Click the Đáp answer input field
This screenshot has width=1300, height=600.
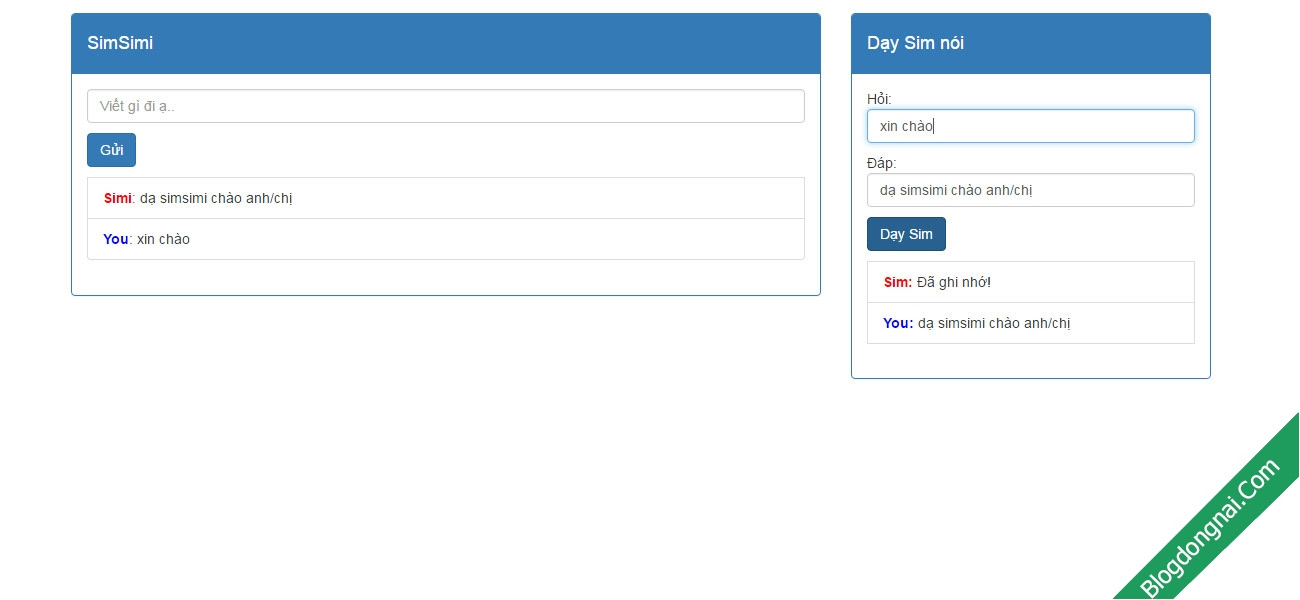coord(1030,190)
